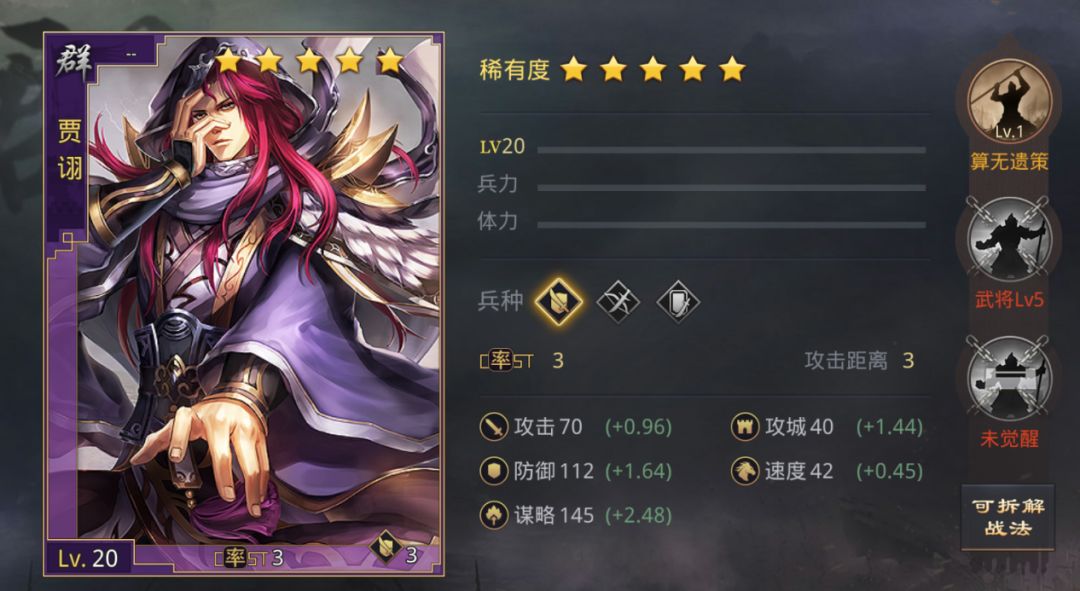Click the sword icon beside 攻击 70
1080x591 pixels.
coord(494,427)
